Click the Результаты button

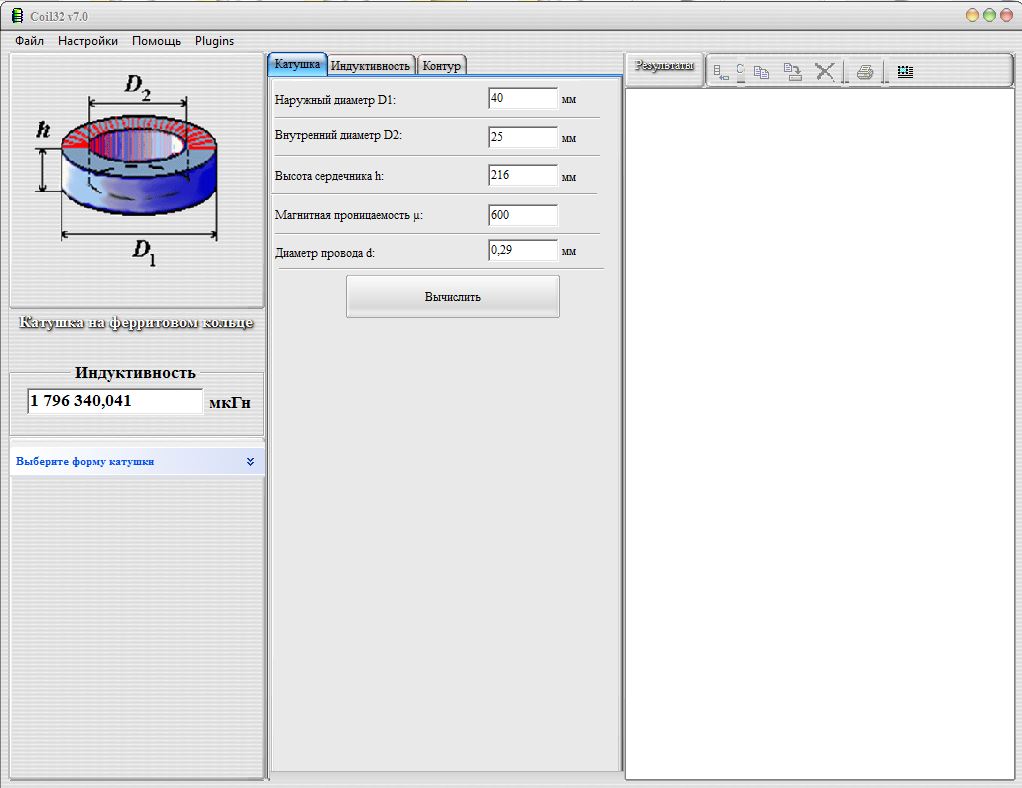pos(664,67)
